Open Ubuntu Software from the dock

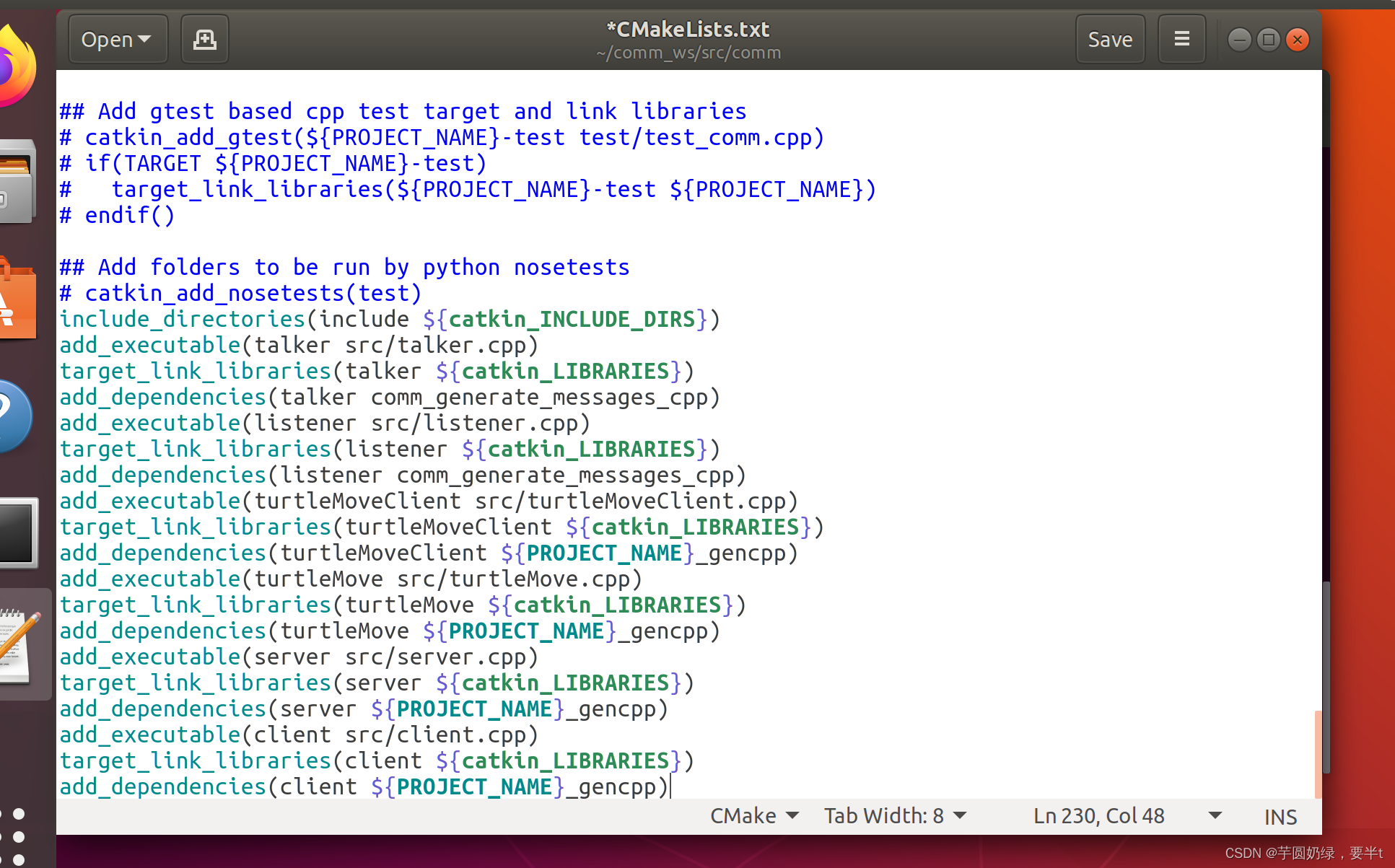17,299
